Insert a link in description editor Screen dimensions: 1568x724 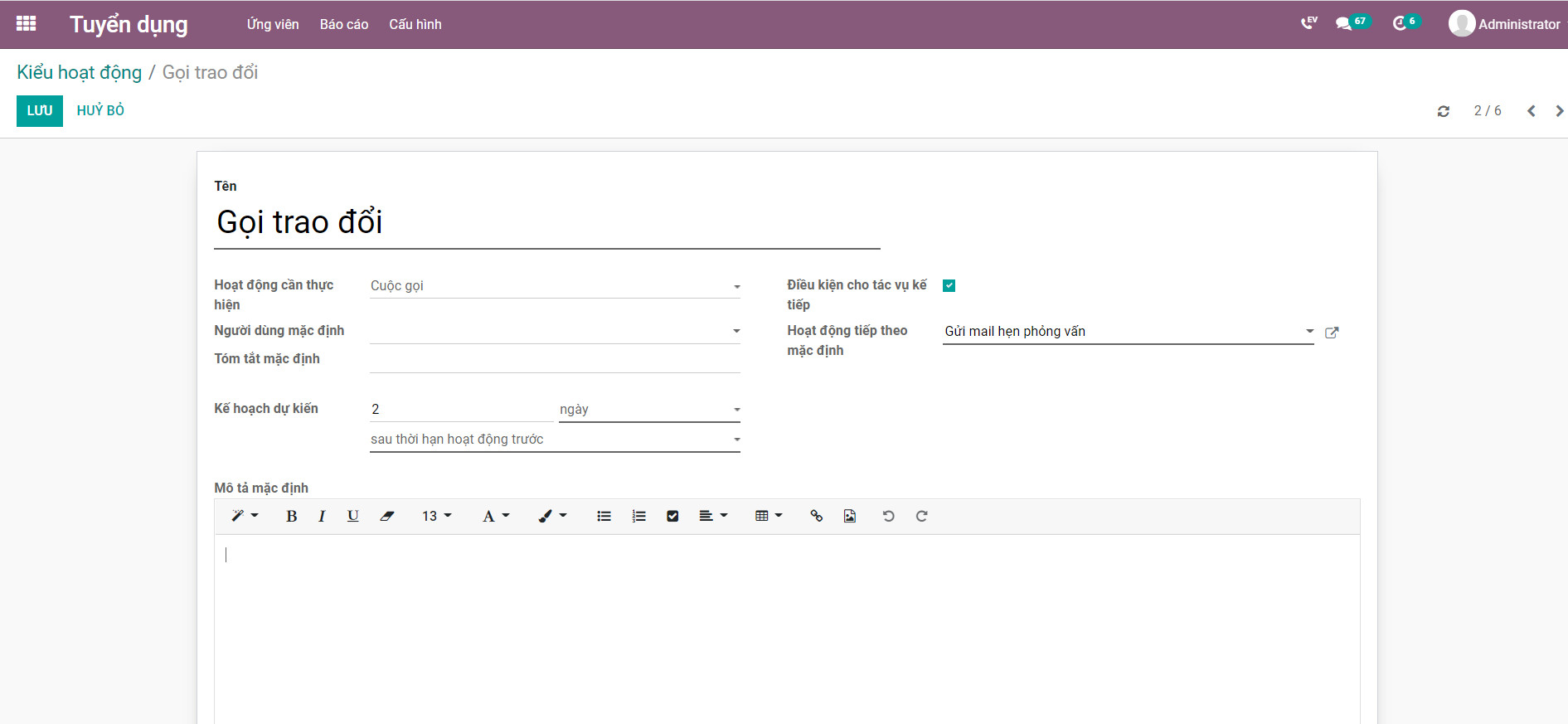(x=816, y=516)
